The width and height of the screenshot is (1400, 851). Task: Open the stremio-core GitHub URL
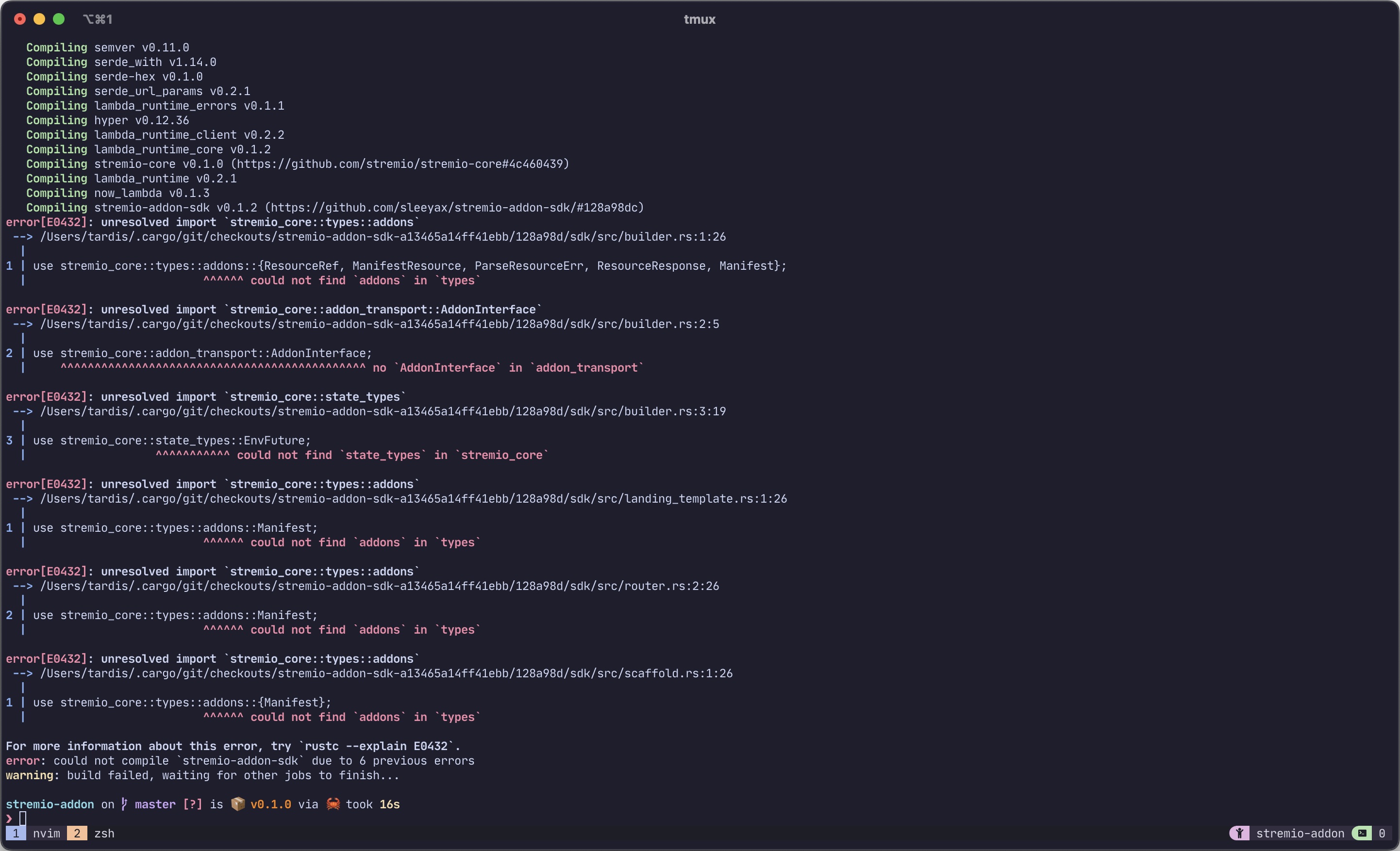pos(400,164)
